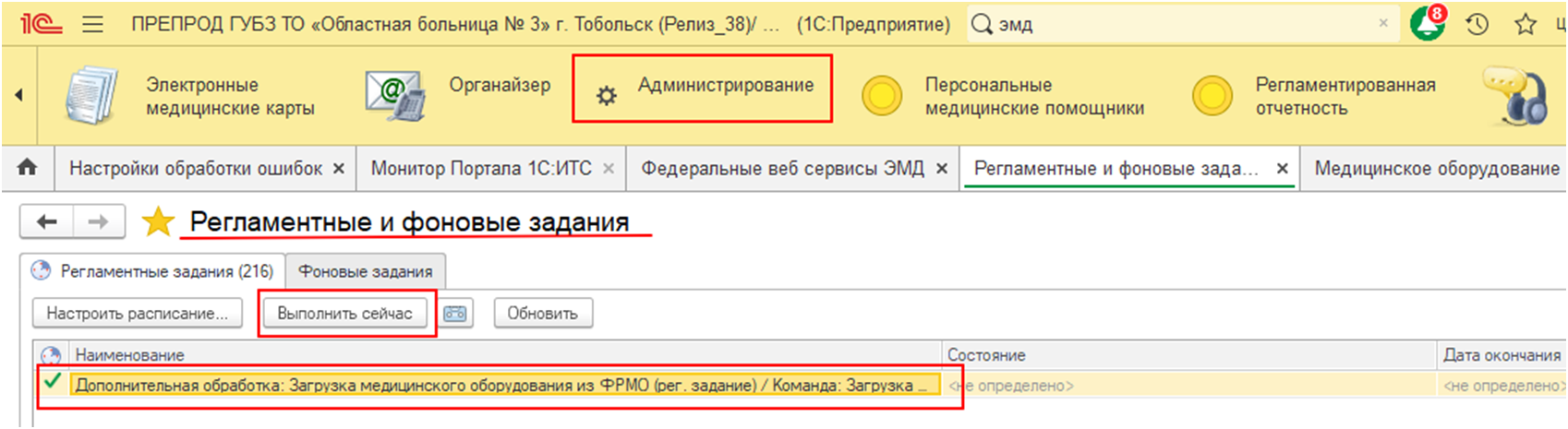
Task: Click the search field containing эмд
Action: coord(1182,25)
